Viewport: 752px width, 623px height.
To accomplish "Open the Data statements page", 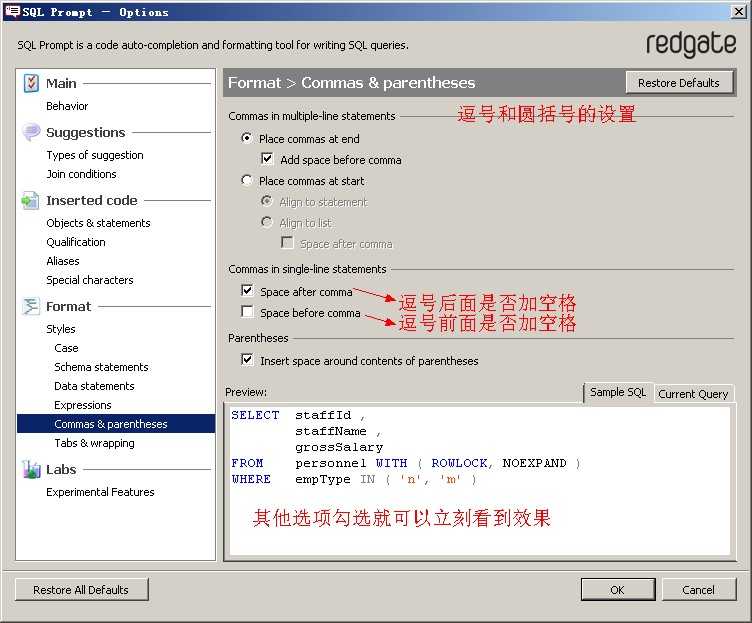I will pos(94,386).
